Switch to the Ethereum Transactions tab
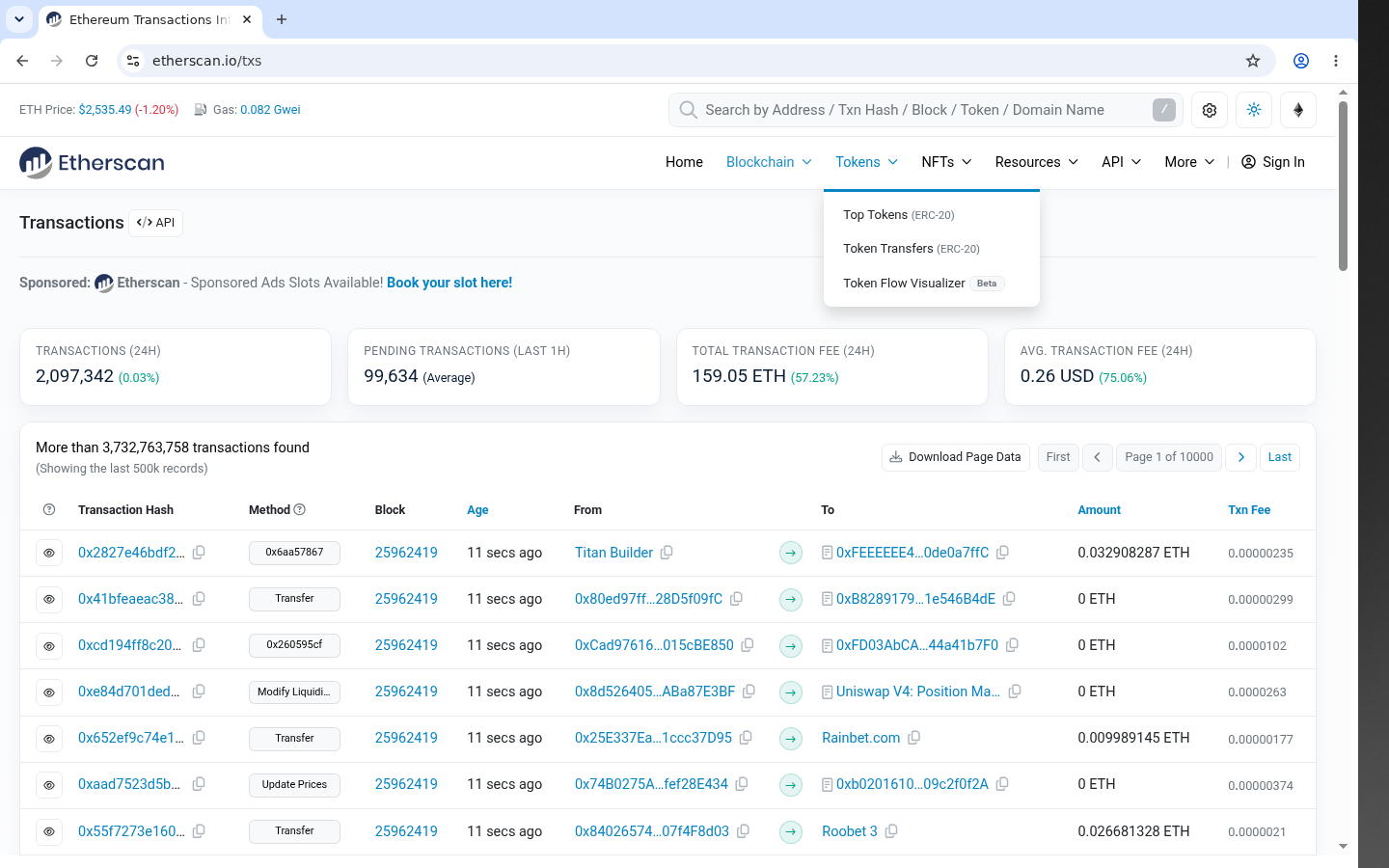Image resolution: width=1389 pixels, height=868 pixels. click(150, 19)
